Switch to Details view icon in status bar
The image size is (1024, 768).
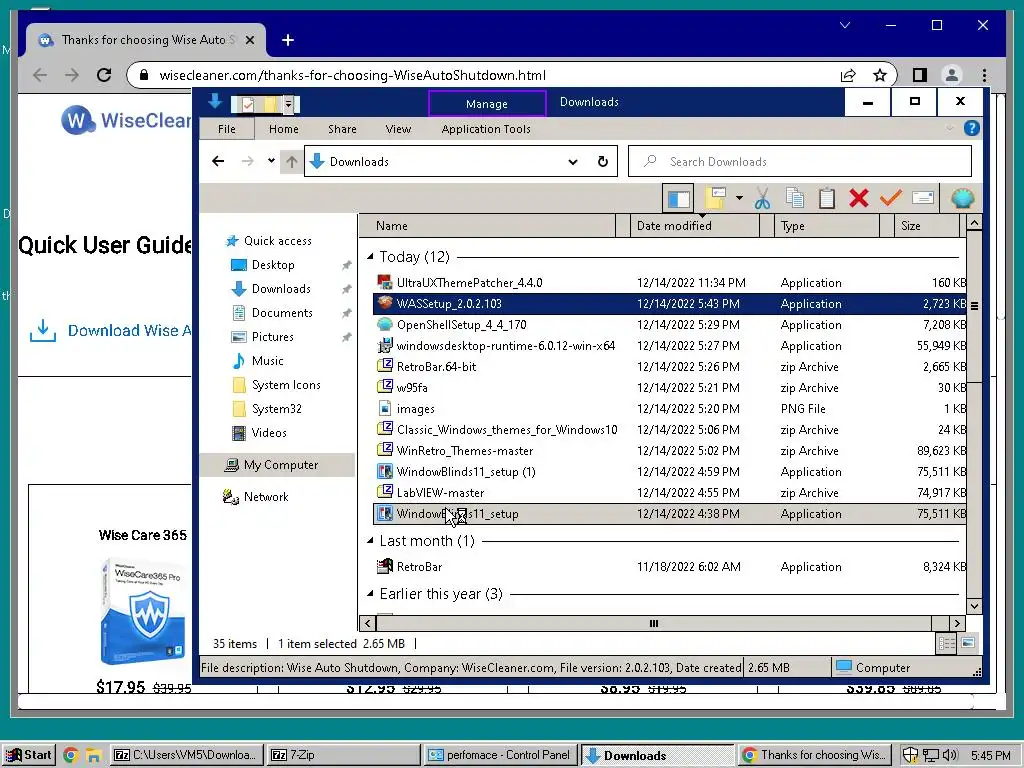[x=946, y=643]
